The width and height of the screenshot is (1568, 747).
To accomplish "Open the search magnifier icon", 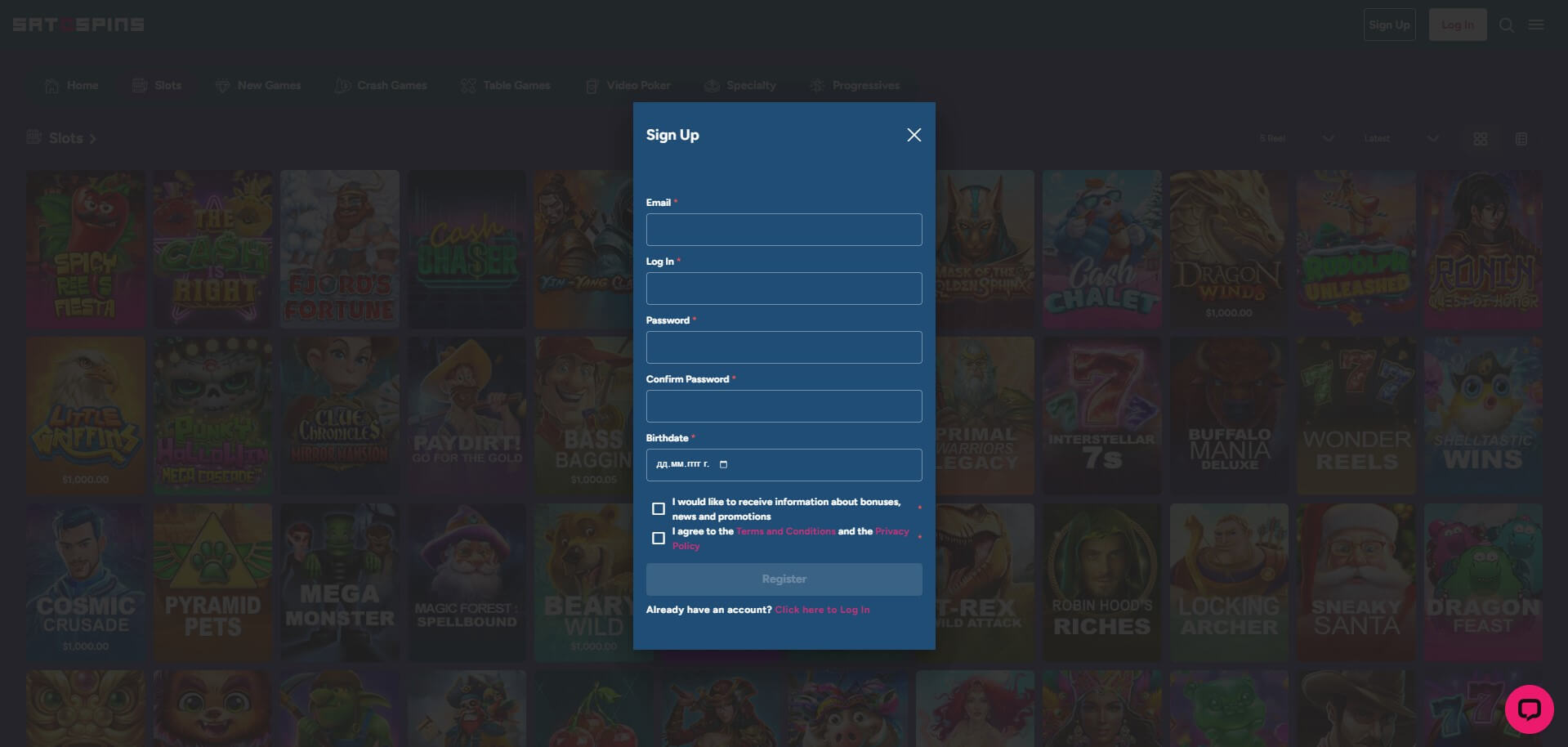I will click(1507, 25).
